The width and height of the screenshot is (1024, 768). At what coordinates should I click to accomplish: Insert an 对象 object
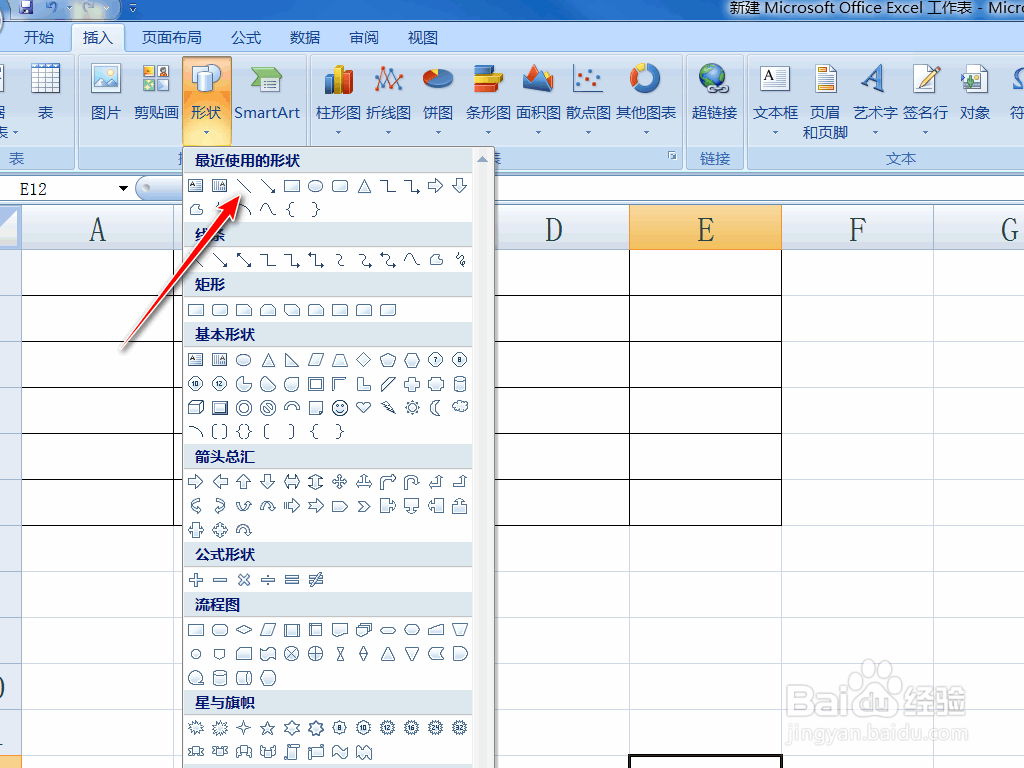[x=974, y=92]
